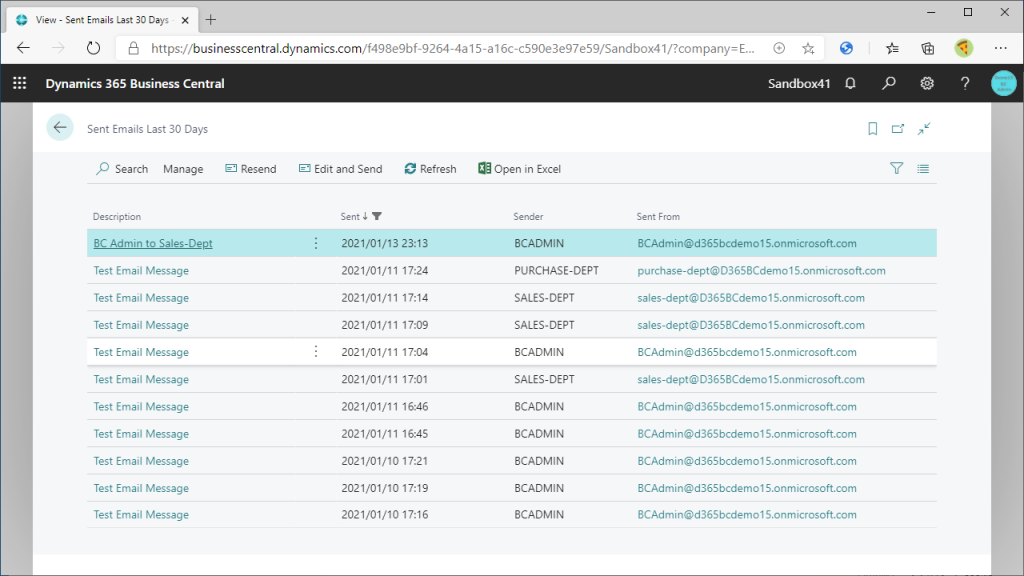Open a new browser tab
The height and width of the screenshot is (576, 1024).
(210, 20)
